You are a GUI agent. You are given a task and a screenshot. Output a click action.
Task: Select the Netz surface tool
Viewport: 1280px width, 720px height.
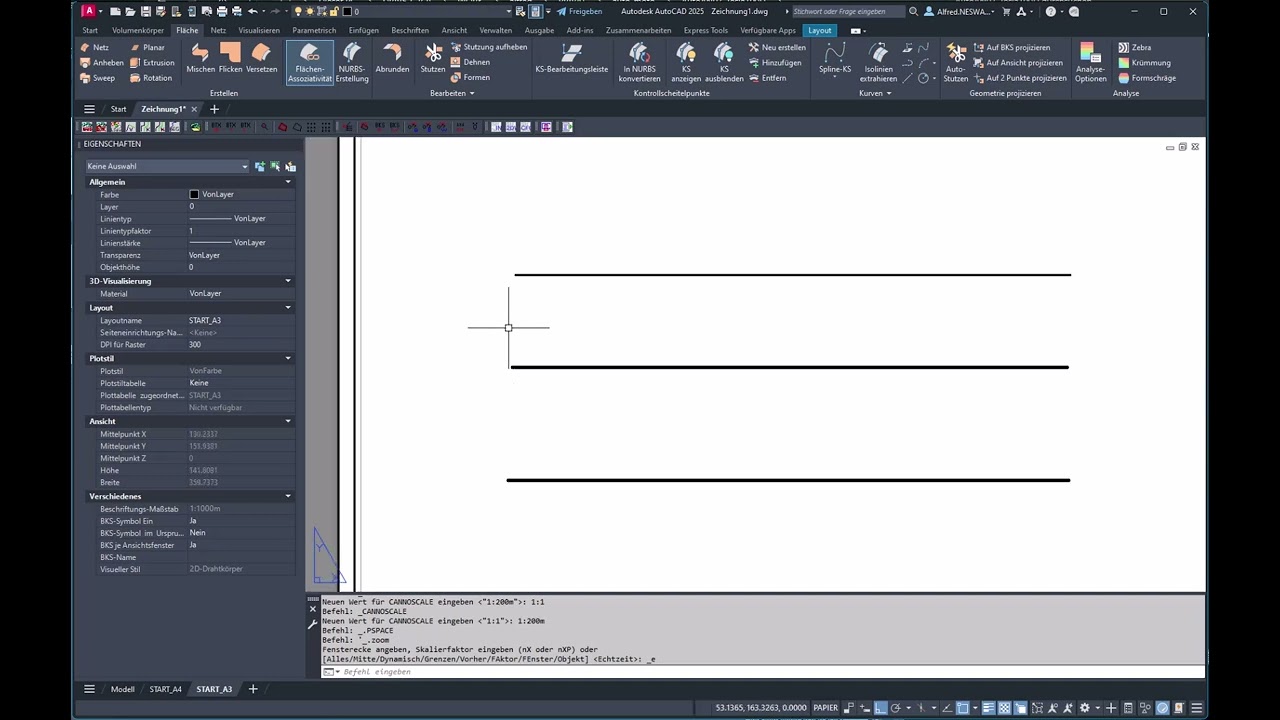pos(95,47)
